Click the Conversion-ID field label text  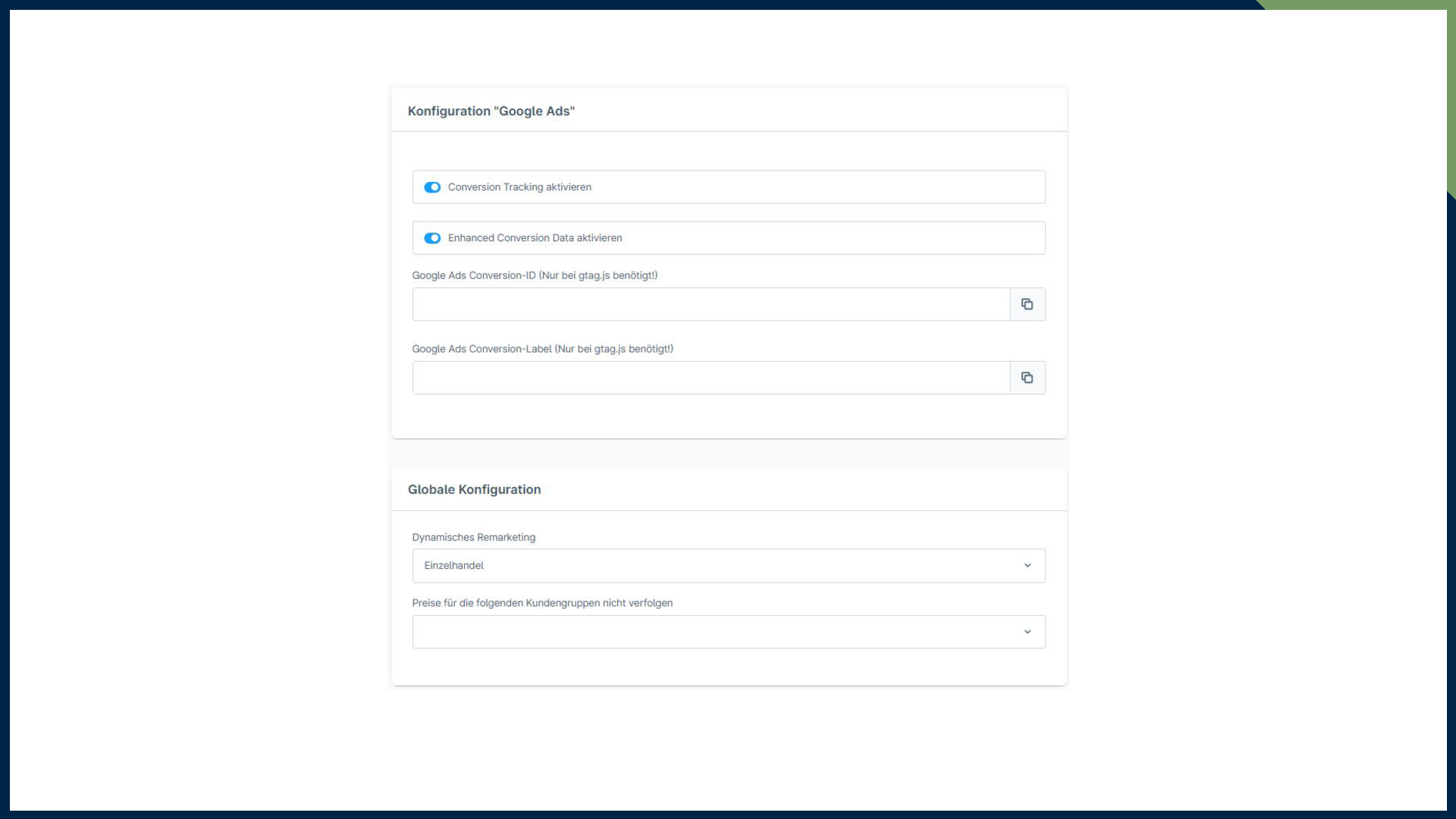[534, 275]
